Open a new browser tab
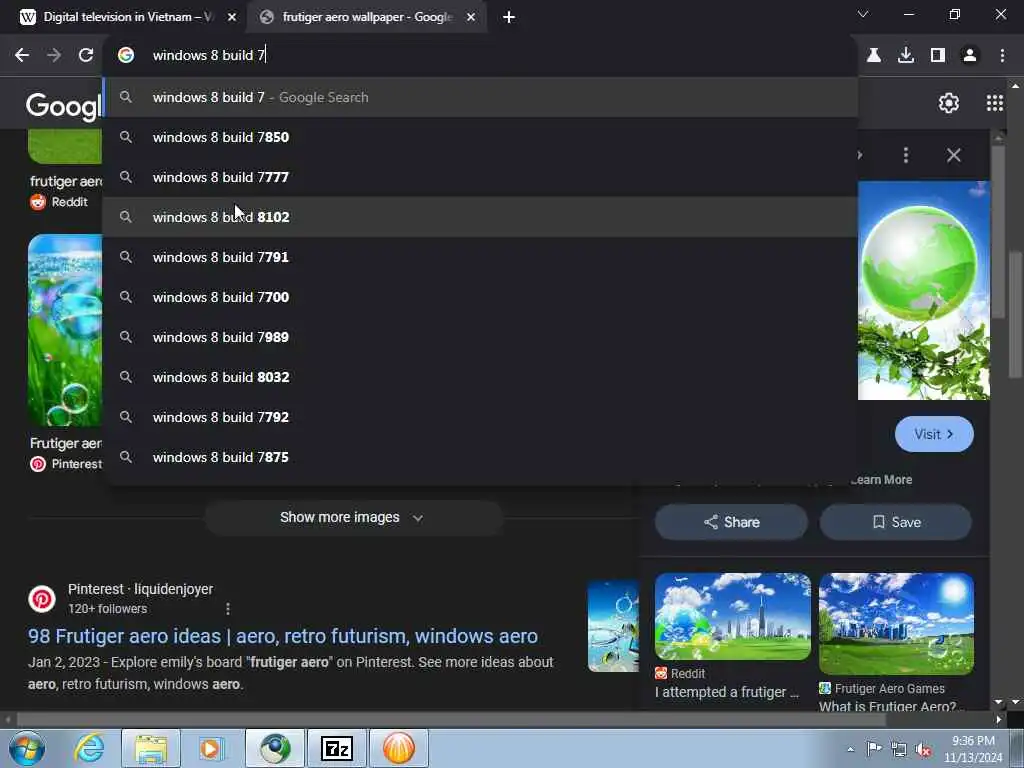This screenshot has height=768, width=1024. click(x=509, y=17)
